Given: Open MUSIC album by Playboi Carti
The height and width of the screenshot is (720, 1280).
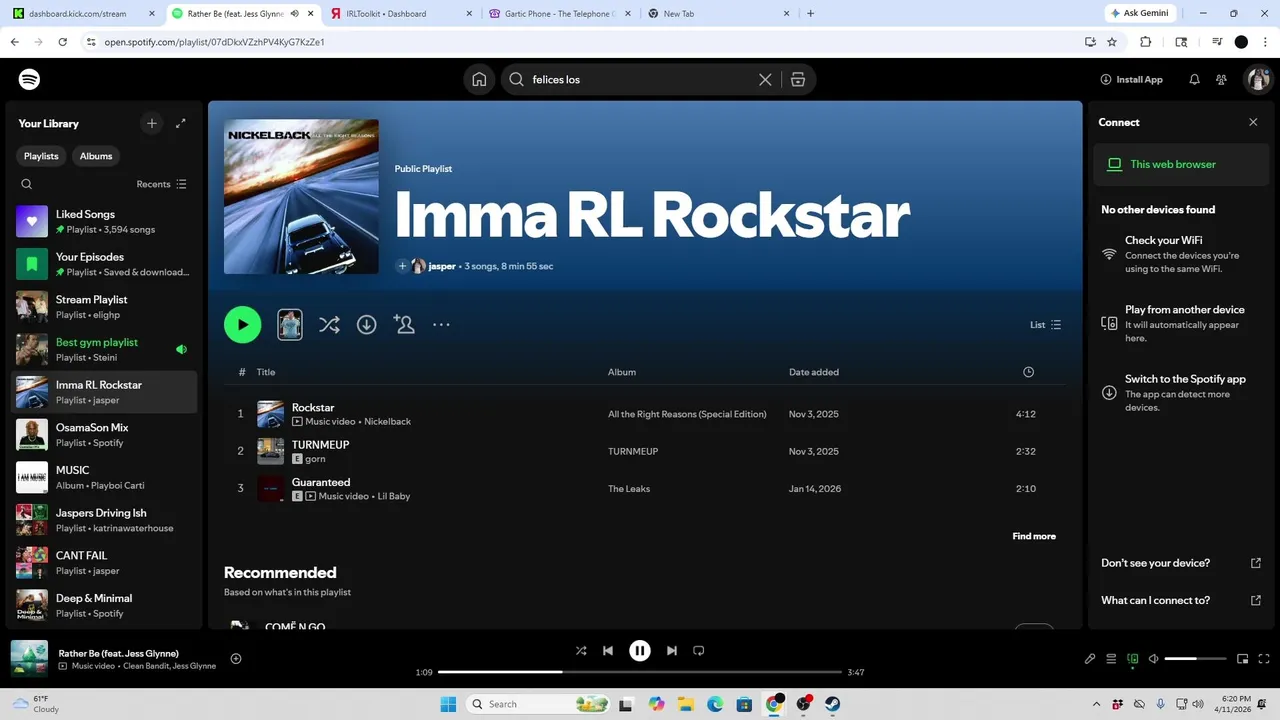Looking at the screenshot, I should coord(104,477).
